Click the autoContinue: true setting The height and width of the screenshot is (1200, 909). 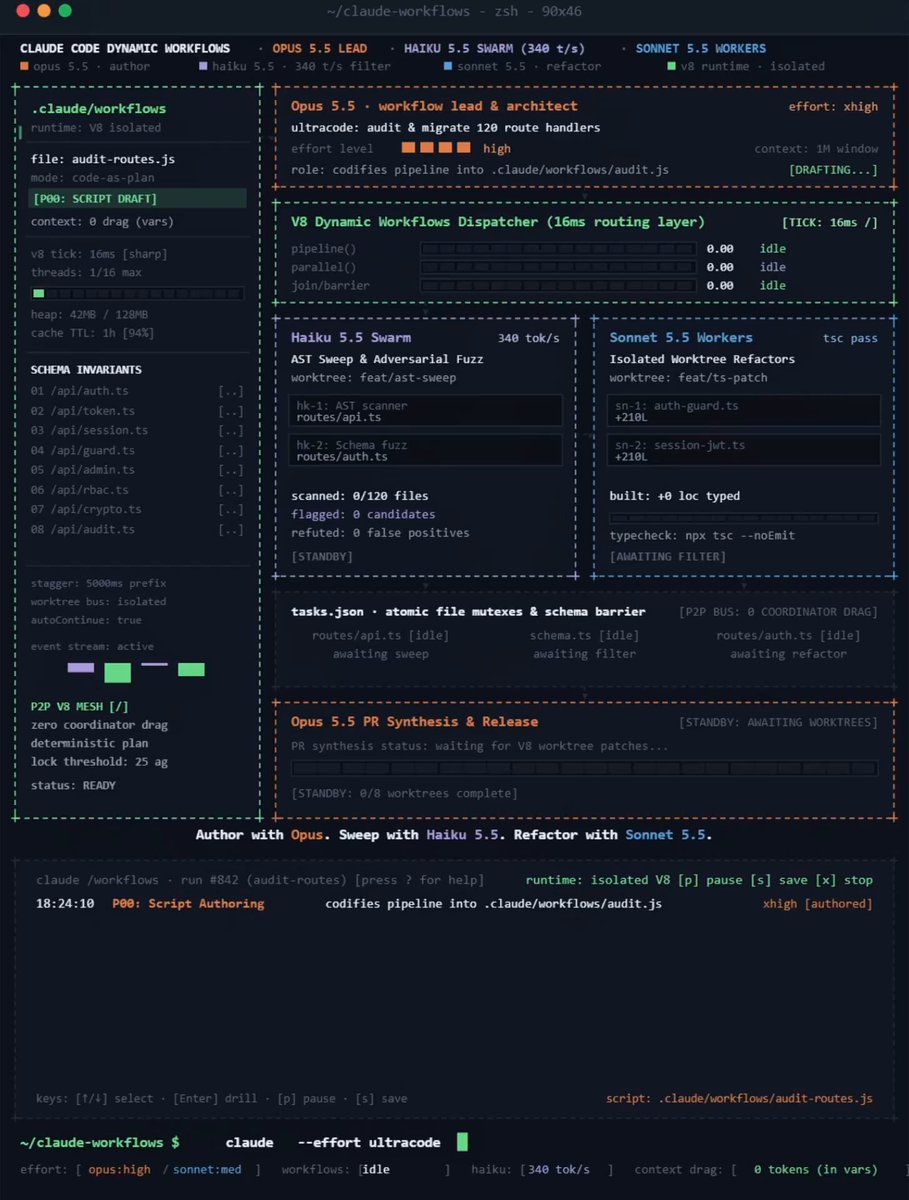pyautogui.click(x=85, y=621)
